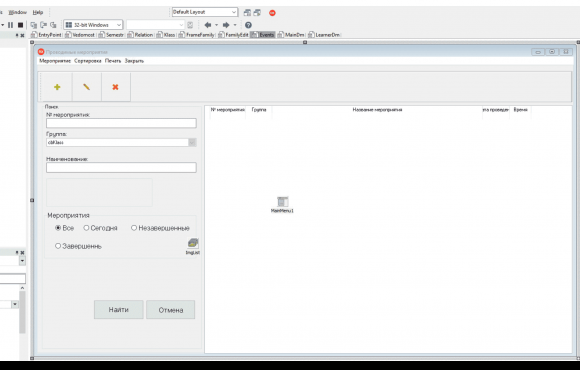Screen dimensions: 580x370
Task: Click the IDE stop square icon
Action: point(21,25)
